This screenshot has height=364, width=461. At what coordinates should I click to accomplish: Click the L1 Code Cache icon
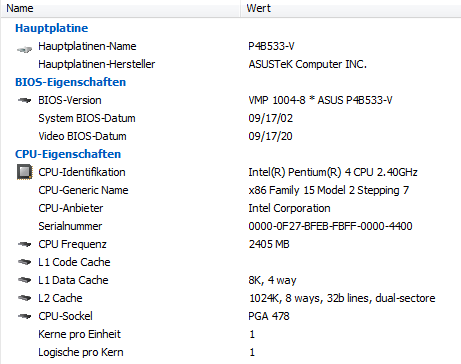pos(24,262)
